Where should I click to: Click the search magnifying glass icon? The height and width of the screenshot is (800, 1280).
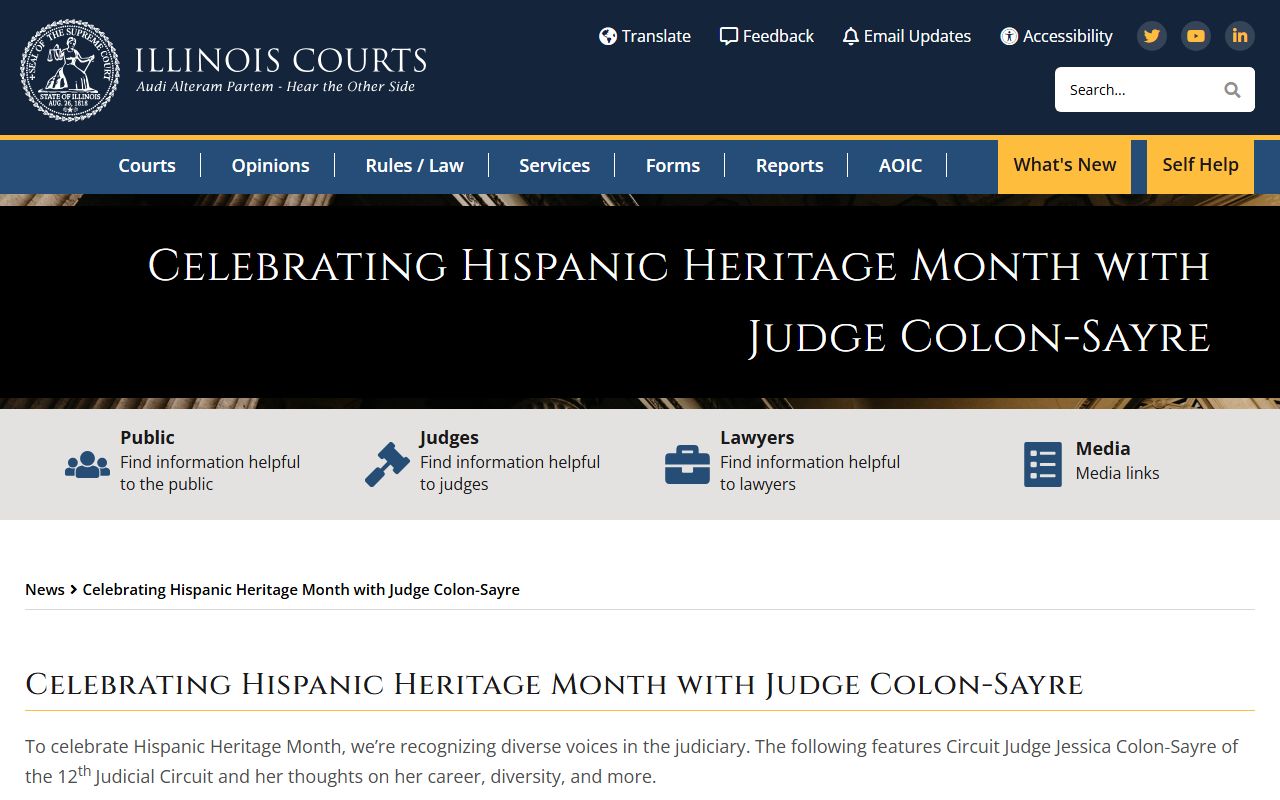pos(1232,90)
